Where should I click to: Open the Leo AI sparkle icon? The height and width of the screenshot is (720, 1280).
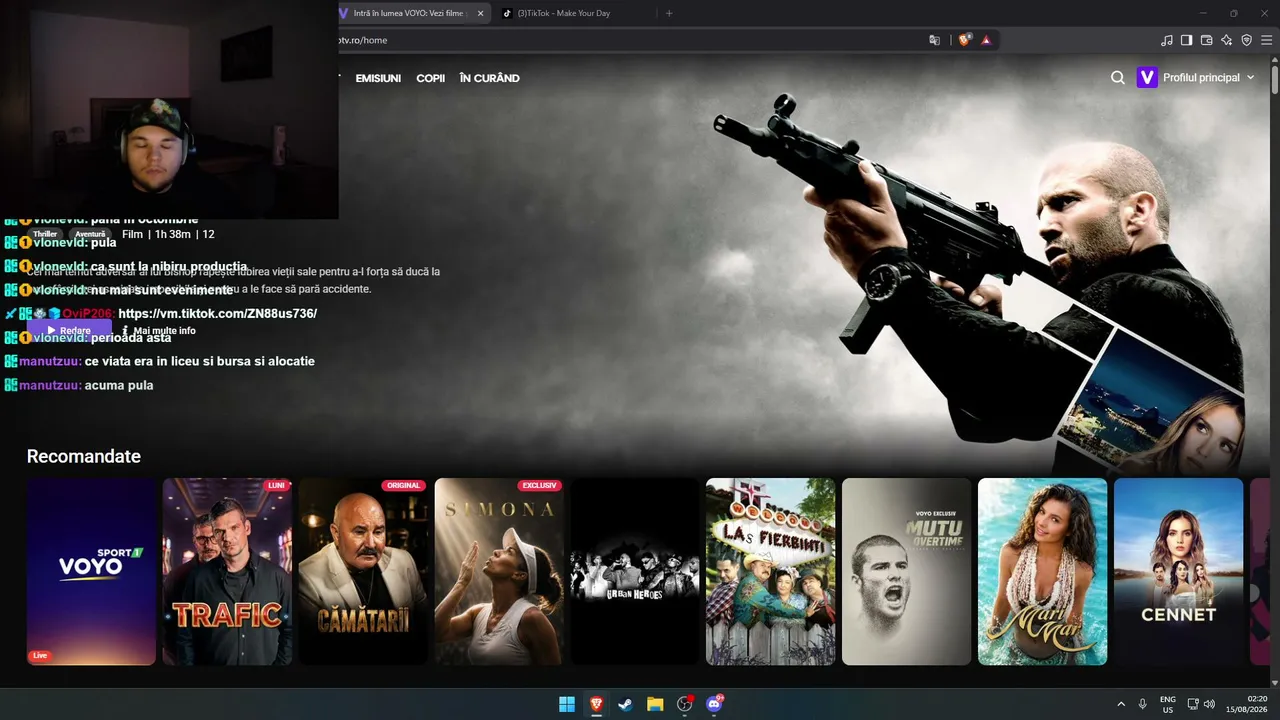coord(1226,40)
